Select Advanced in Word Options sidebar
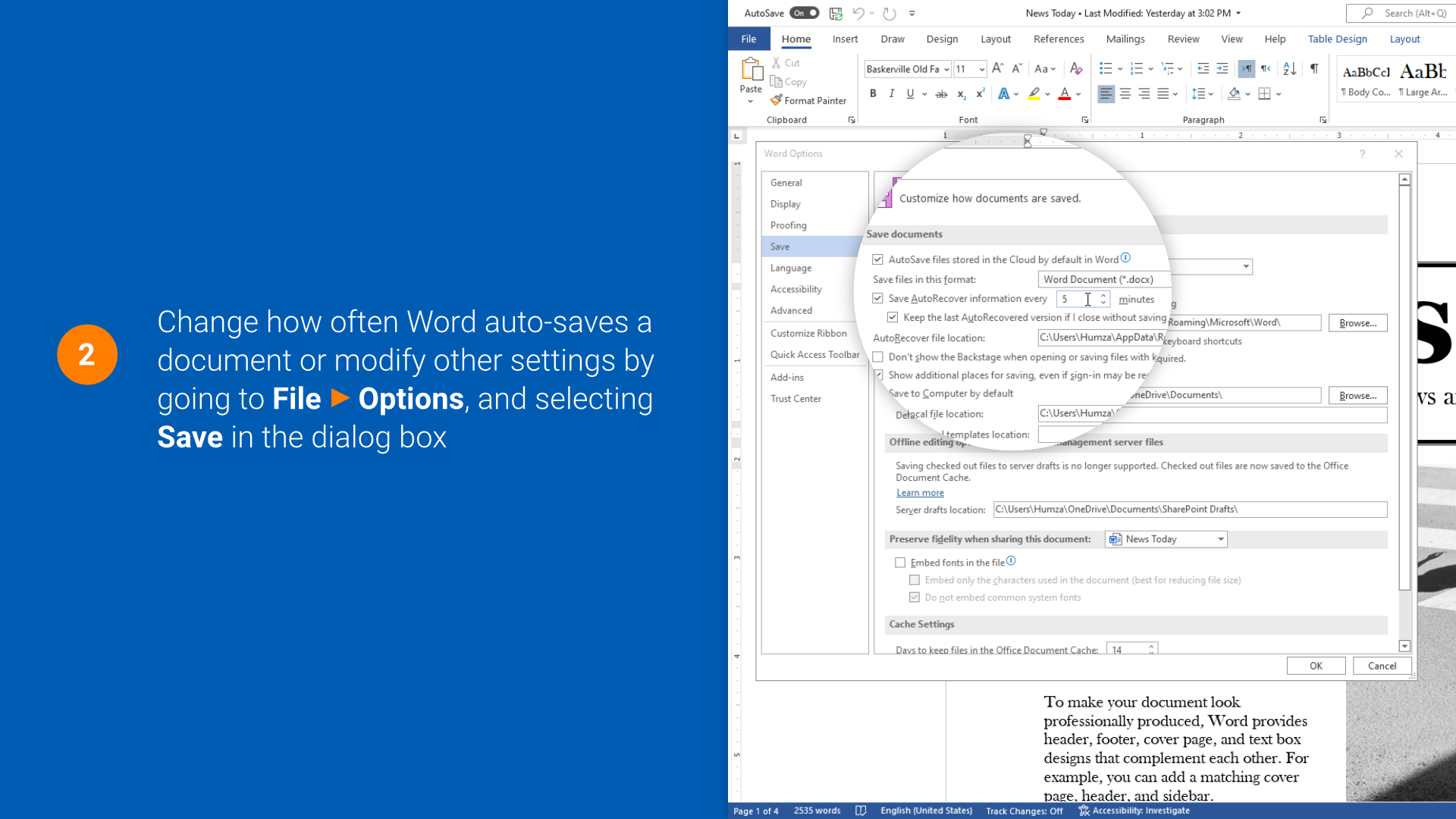This screenshot has height=819, width=1456. click(x=791, y=310)
